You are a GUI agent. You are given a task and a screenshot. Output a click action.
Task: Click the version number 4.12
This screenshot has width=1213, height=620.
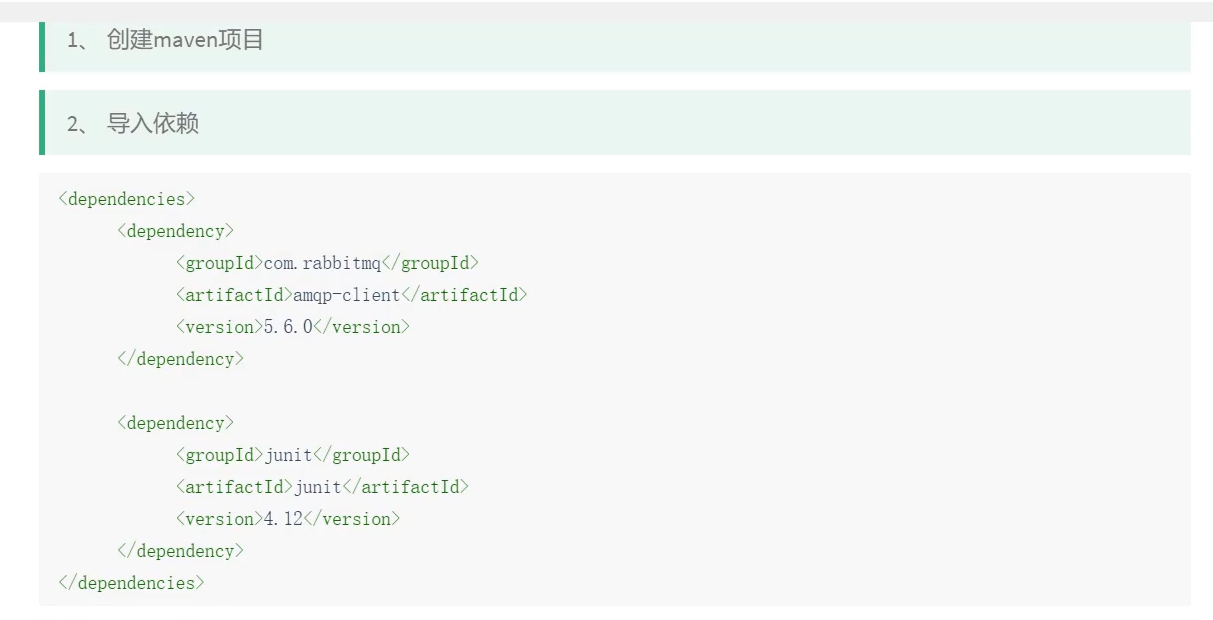coord(283,519)
